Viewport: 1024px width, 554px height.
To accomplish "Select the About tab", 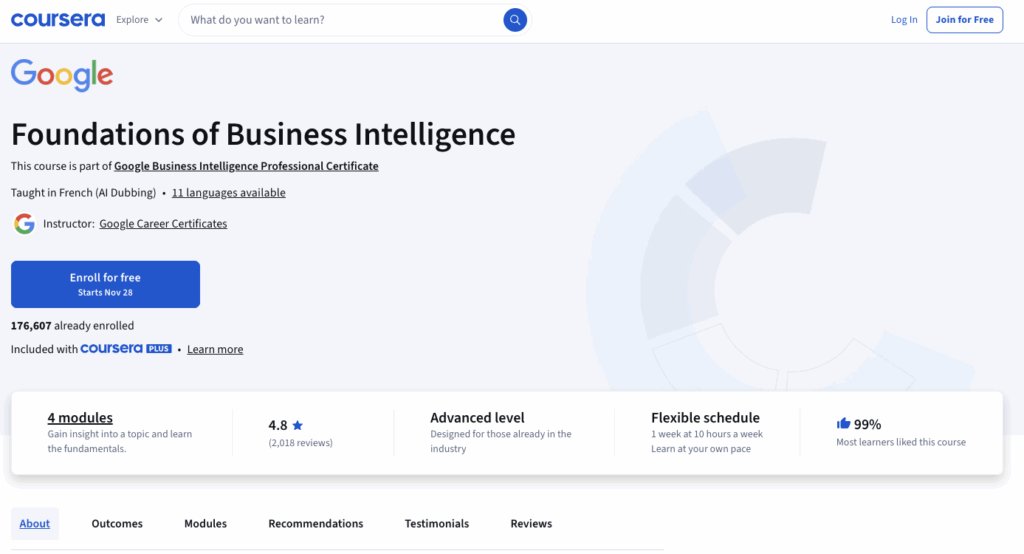I will (x=35, y=523).
